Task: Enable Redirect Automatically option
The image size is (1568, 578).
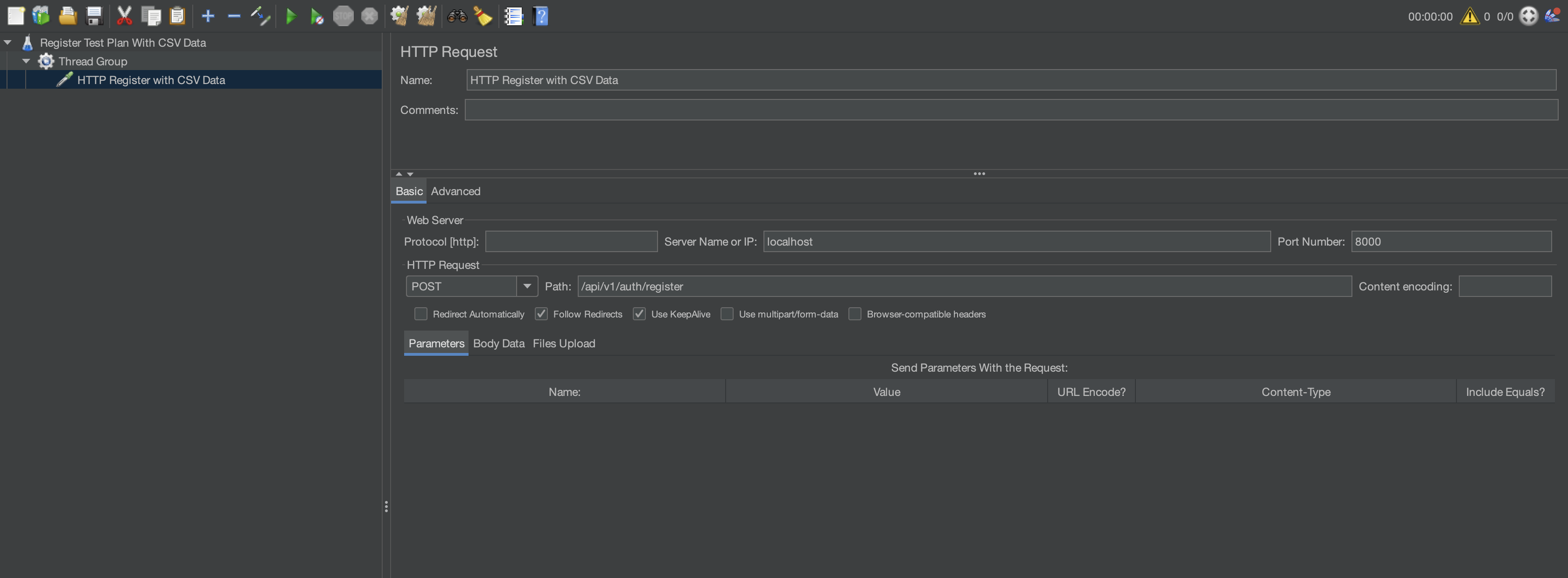Action: point(420,314)
